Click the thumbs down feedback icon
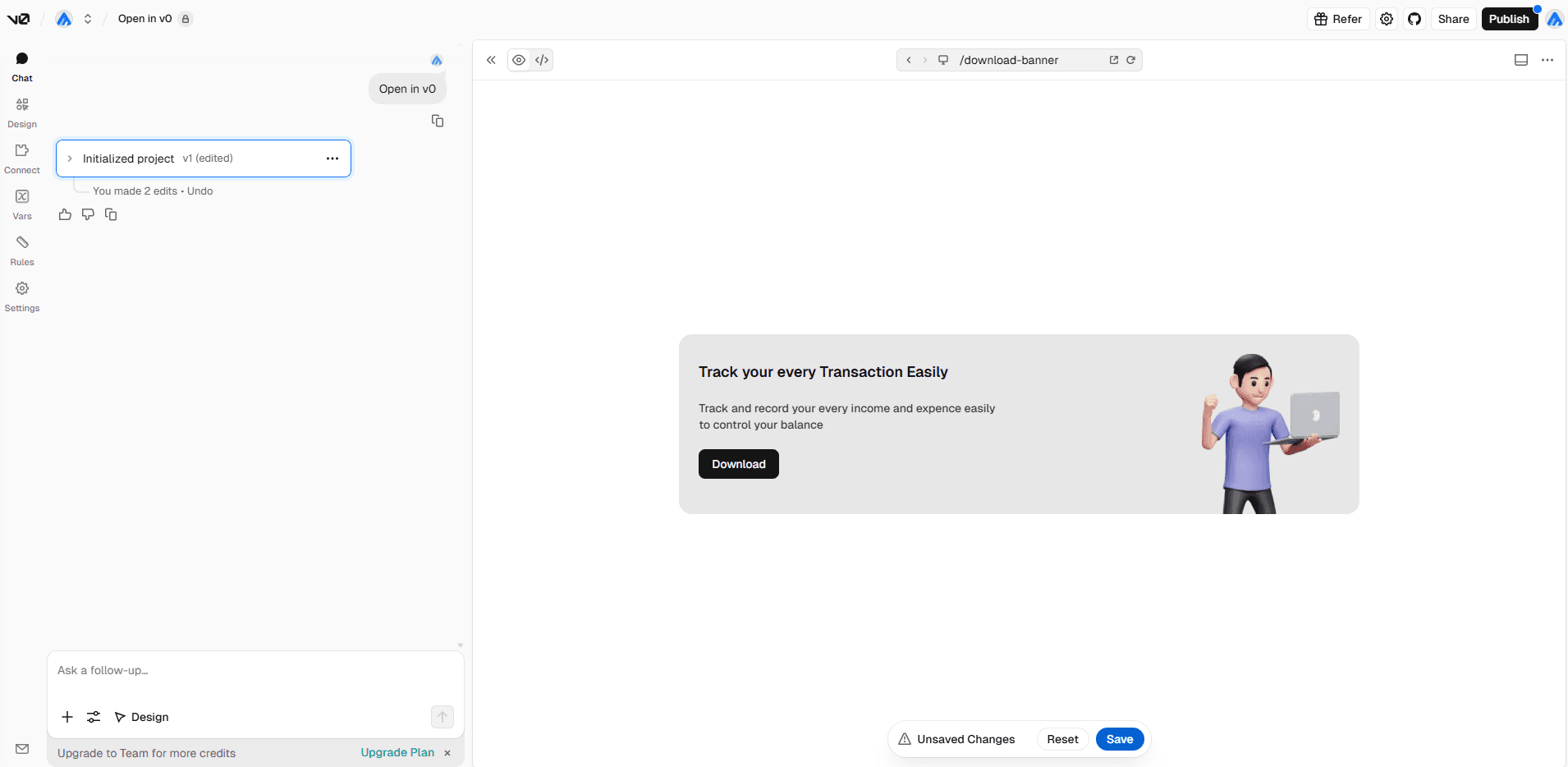The image size is (1568, 767). (x=88, y=215)
